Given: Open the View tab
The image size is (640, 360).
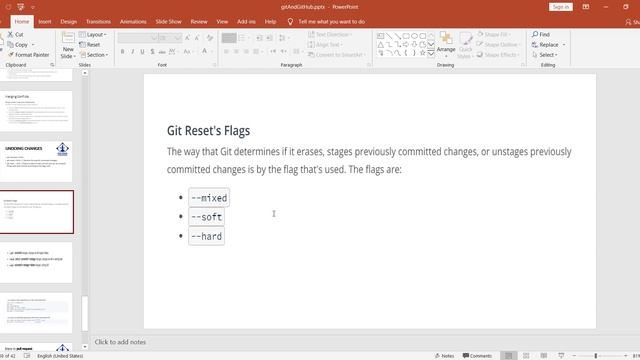Looking at the screenshot, I should point(222,22).
